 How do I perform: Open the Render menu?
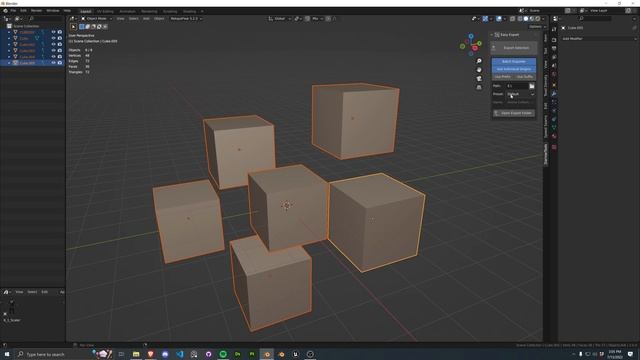(x=36, y=11)
